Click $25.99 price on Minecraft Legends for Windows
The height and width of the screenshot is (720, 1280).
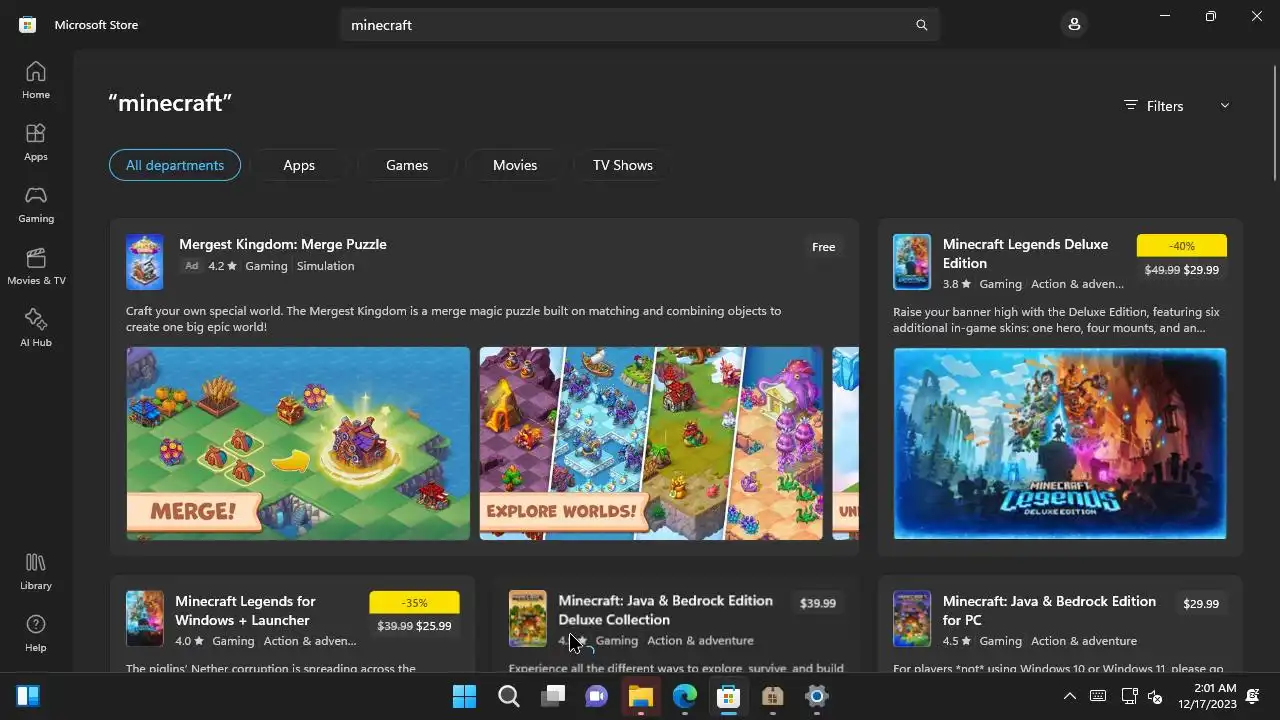pos(433,626)
